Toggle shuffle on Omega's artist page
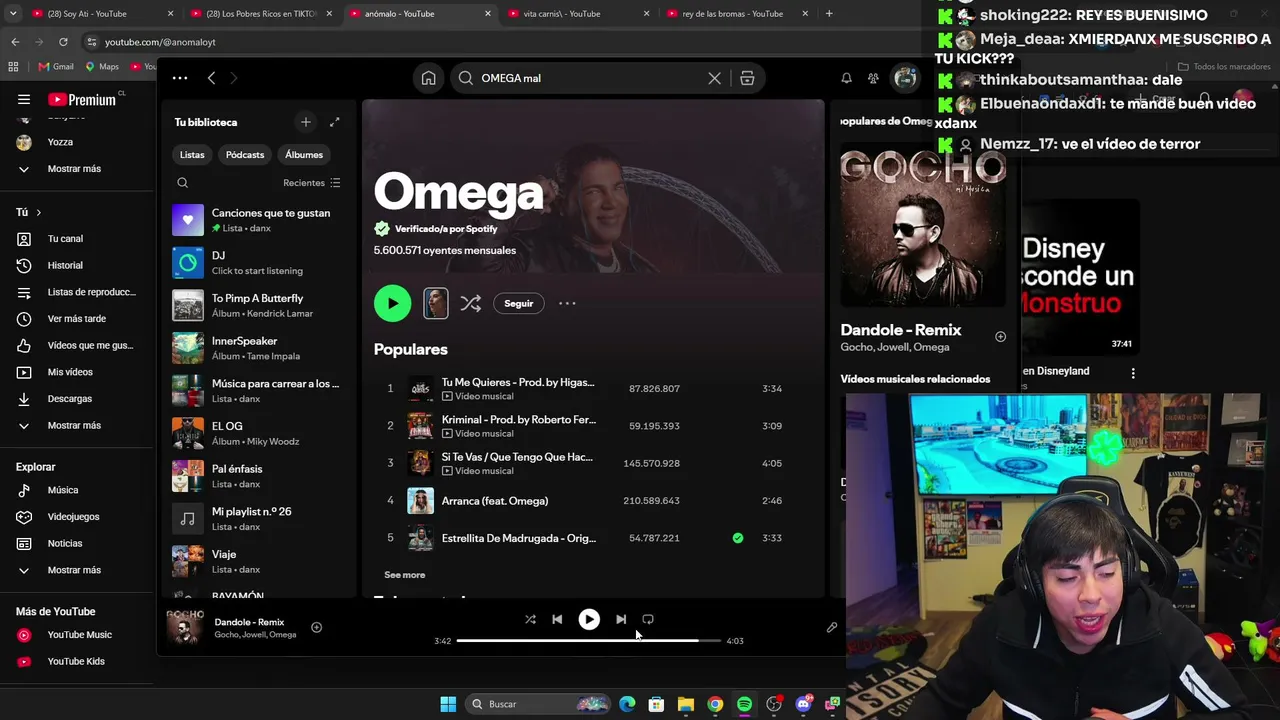This screenshot has height=720, width=1280. 471,303
